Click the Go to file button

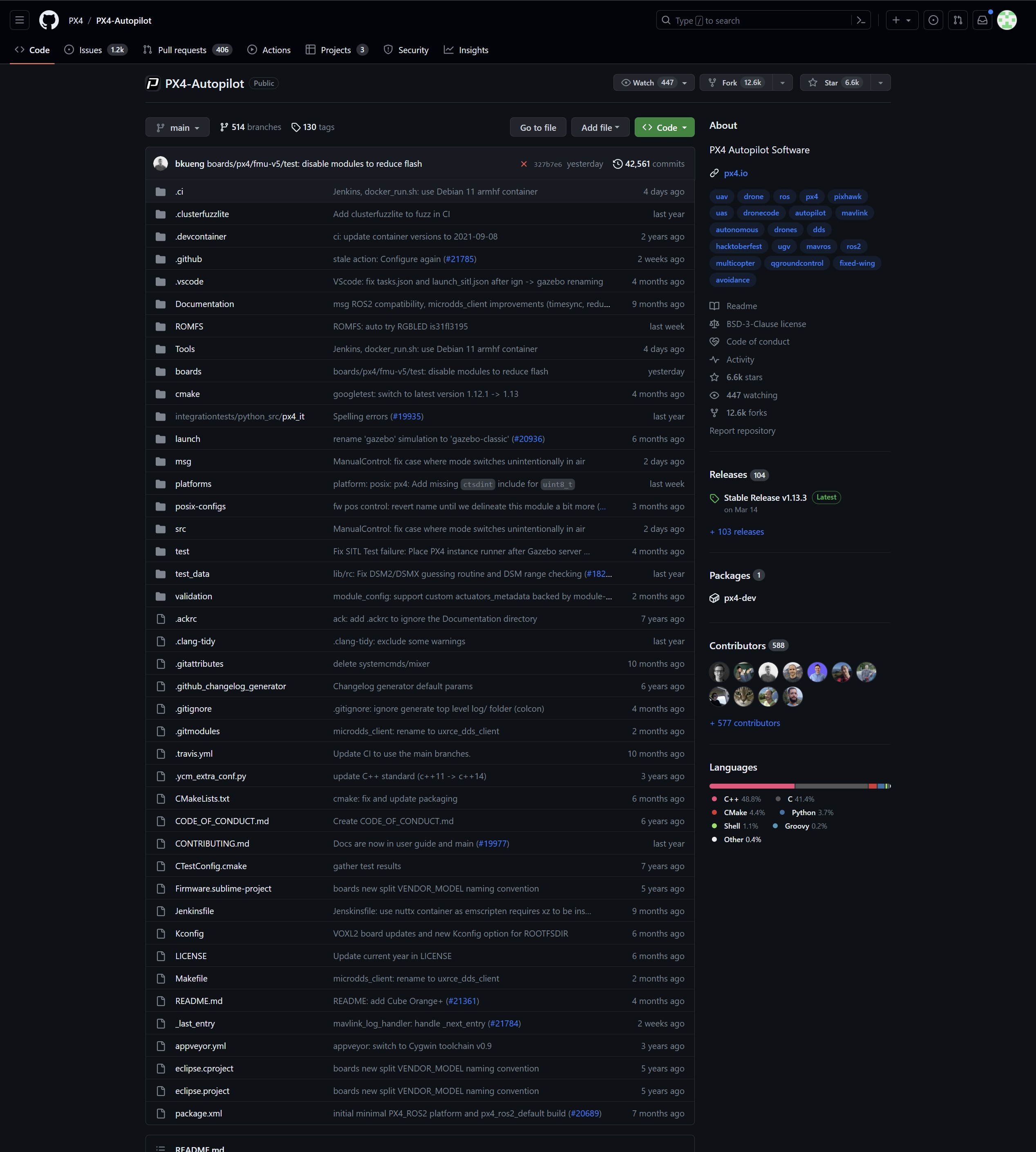tap(538, 128)
